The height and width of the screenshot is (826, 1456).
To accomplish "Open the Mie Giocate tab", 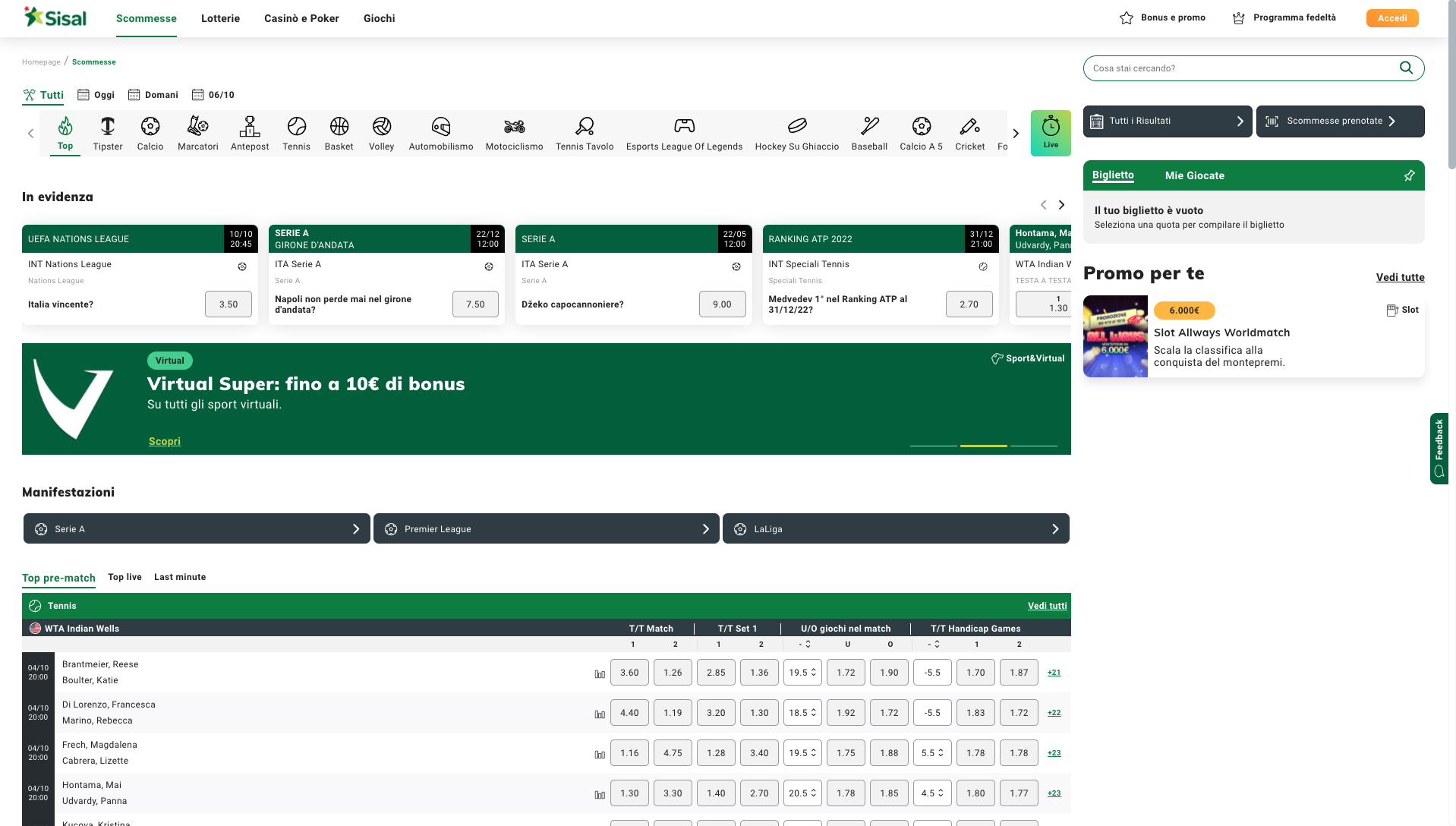I will pyautogui.click(x=1194, y=175).
